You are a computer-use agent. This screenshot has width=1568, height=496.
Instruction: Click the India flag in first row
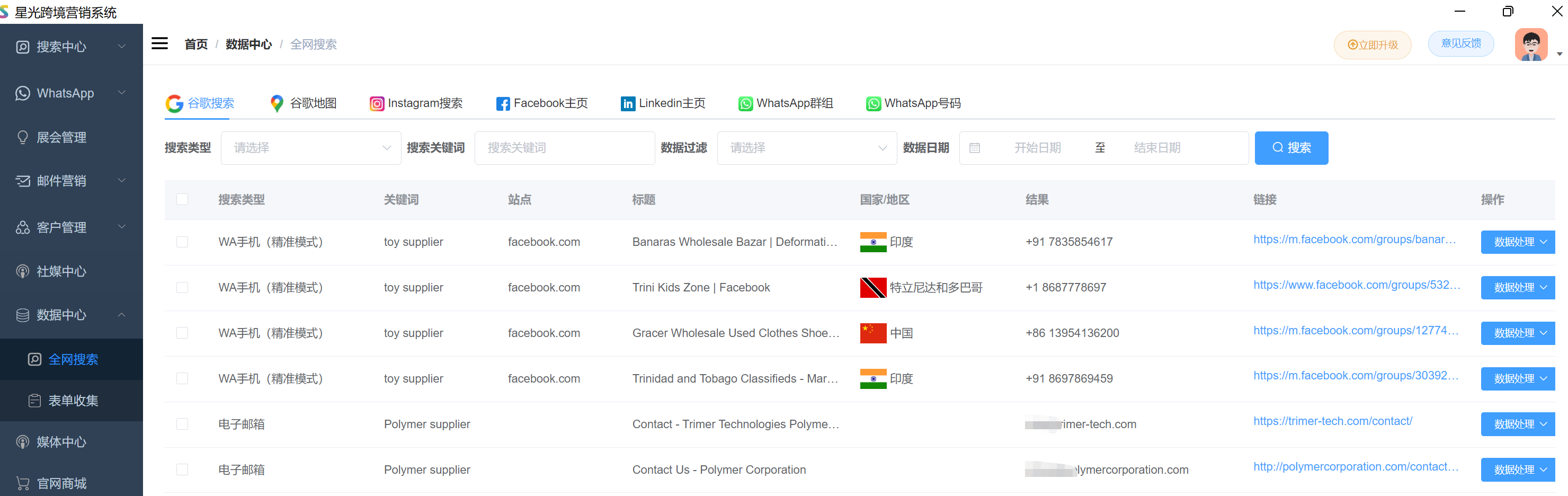tap(873, 242)
